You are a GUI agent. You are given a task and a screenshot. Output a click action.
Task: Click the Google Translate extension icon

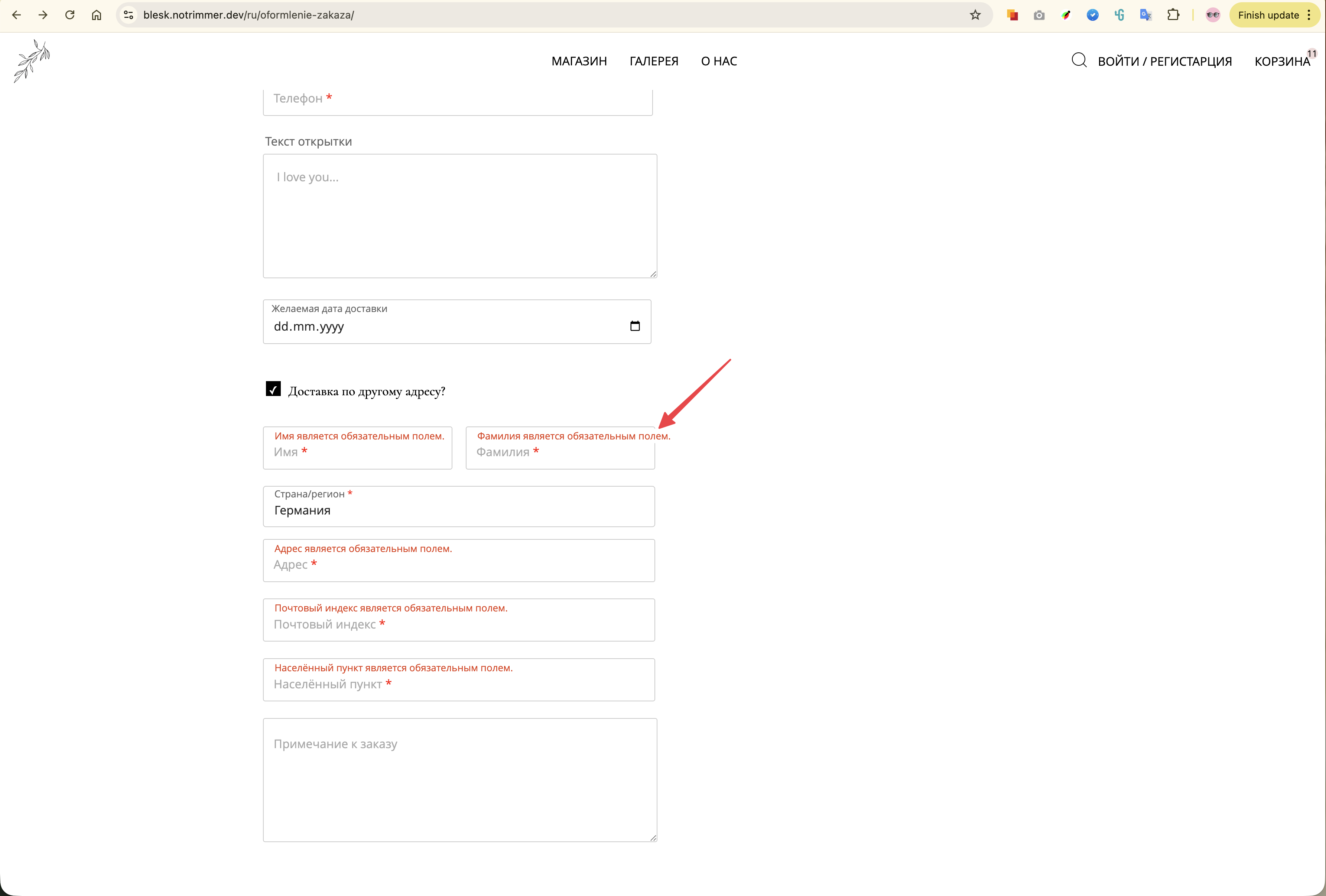point(1146,15)
